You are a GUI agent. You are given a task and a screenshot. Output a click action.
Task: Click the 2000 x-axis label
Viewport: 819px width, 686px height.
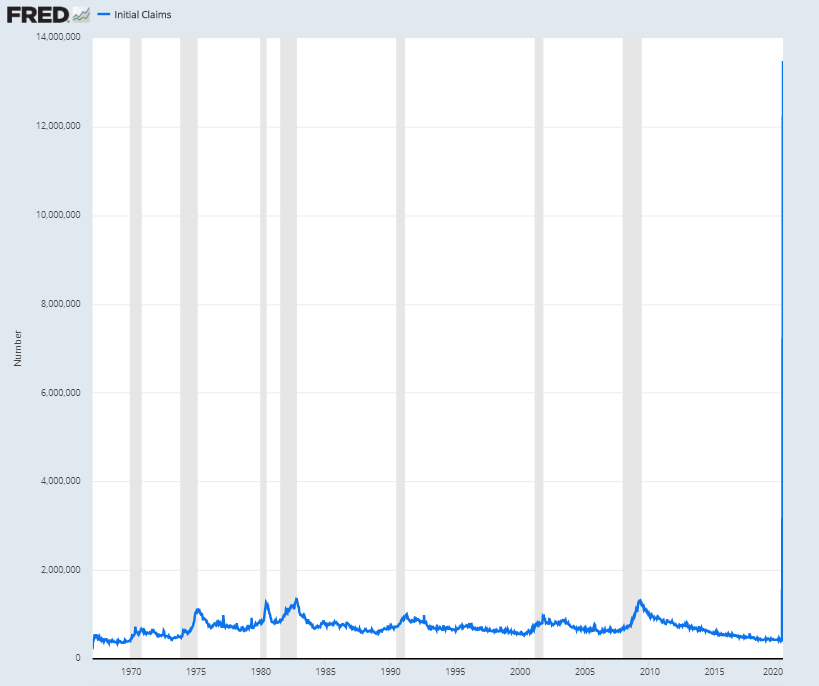click(520, 672)
